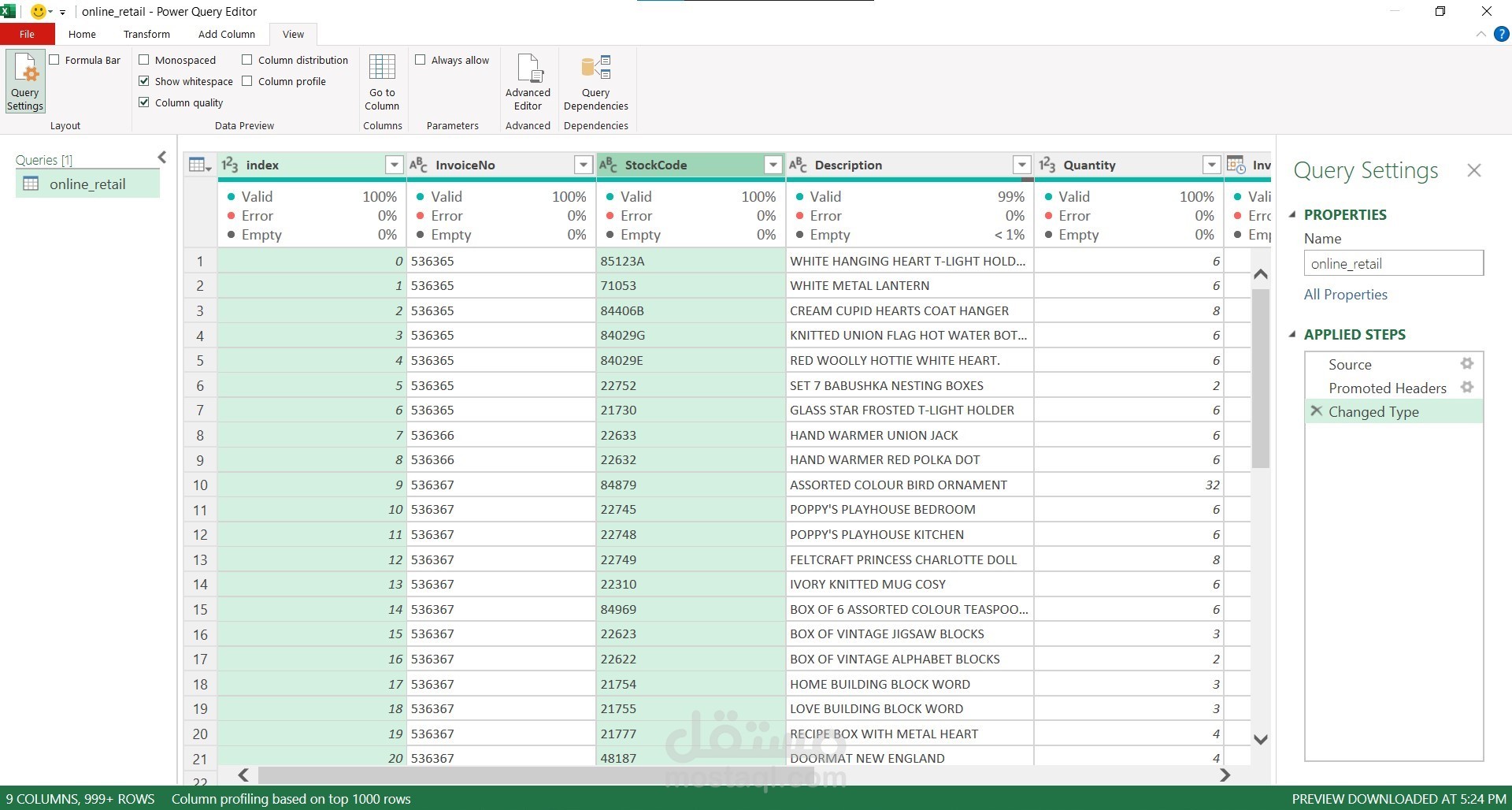Enable Column distribution checkbox

pos(247,60)
